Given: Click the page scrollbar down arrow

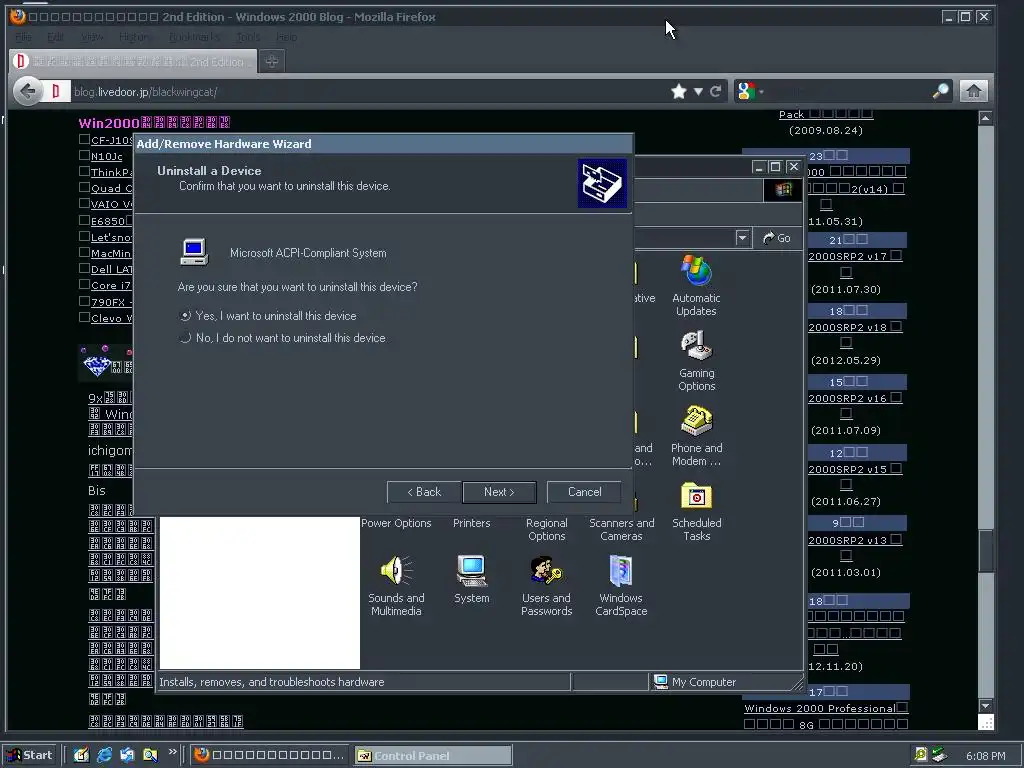Looking at the screenshot, I should (x=985, y=706).
